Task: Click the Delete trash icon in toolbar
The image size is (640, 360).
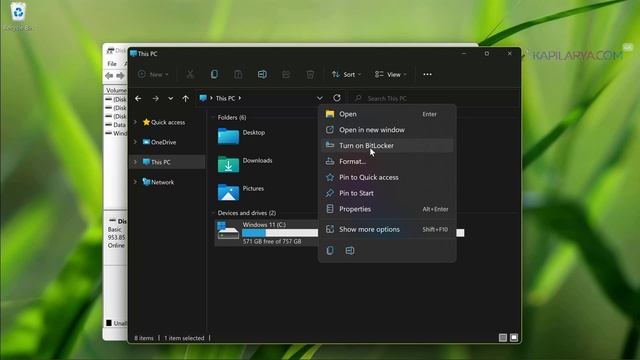Action: pyautogui.click(x=310, y=74)
